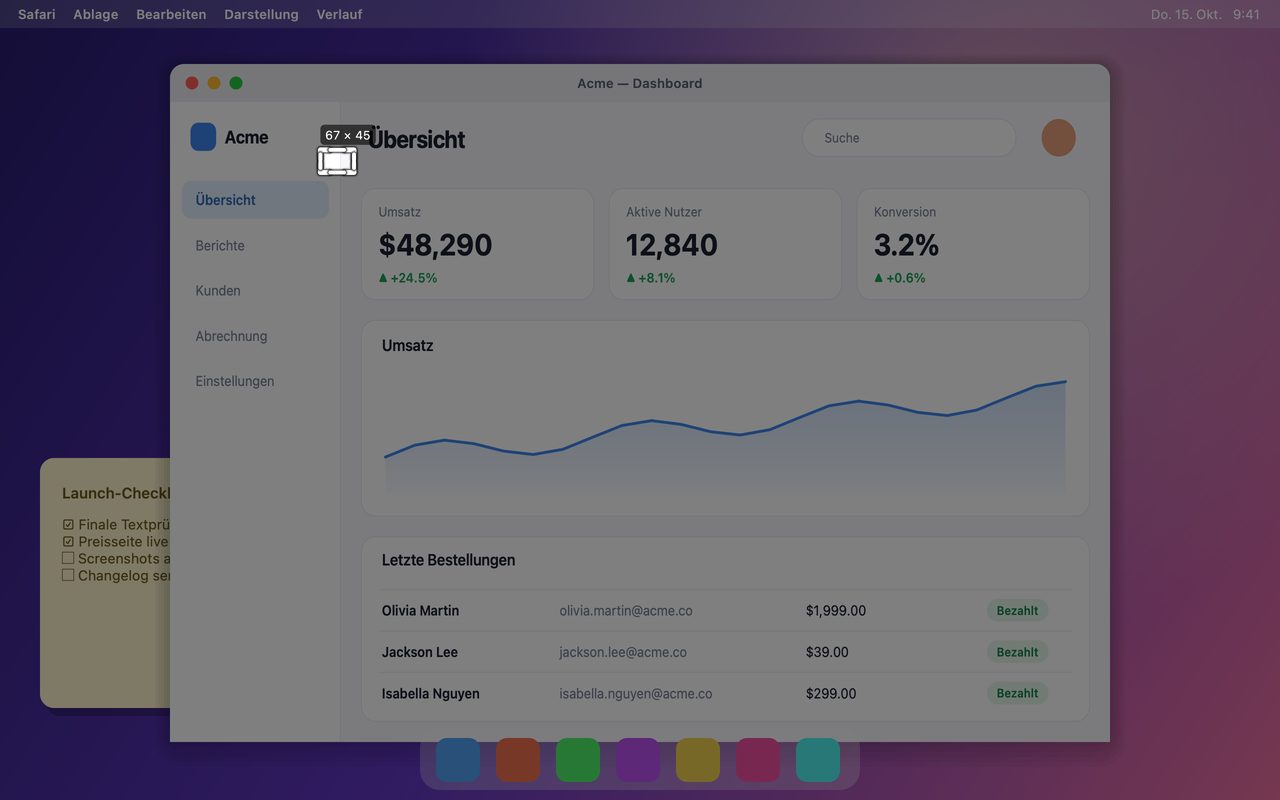
Task: Uncheck the Finale Textprüfung checkbox
Action: tap(68, 524)
